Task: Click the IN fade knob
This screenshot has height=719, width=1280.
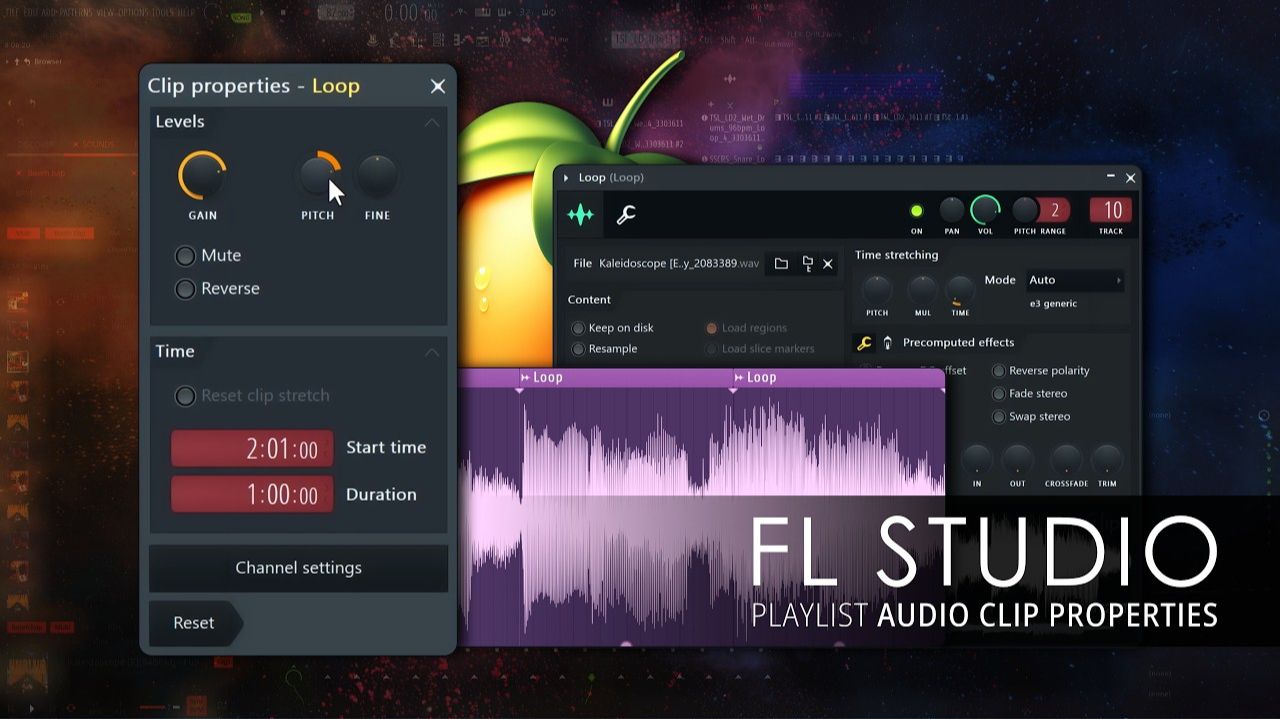Action: coord(976,461)
